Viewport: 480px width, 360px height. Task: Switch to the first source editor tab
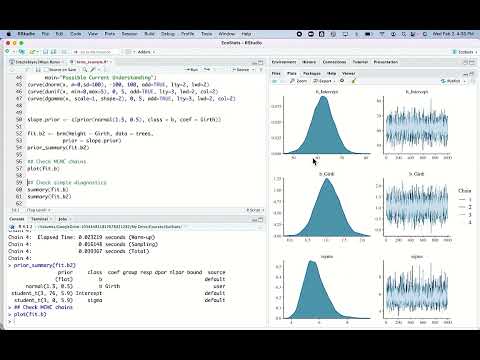36,62
